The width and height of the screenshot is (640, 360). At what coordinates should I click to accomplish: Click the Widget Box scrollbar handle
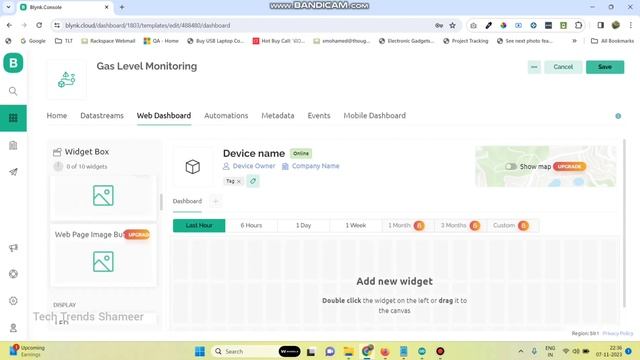coord(161,202)
